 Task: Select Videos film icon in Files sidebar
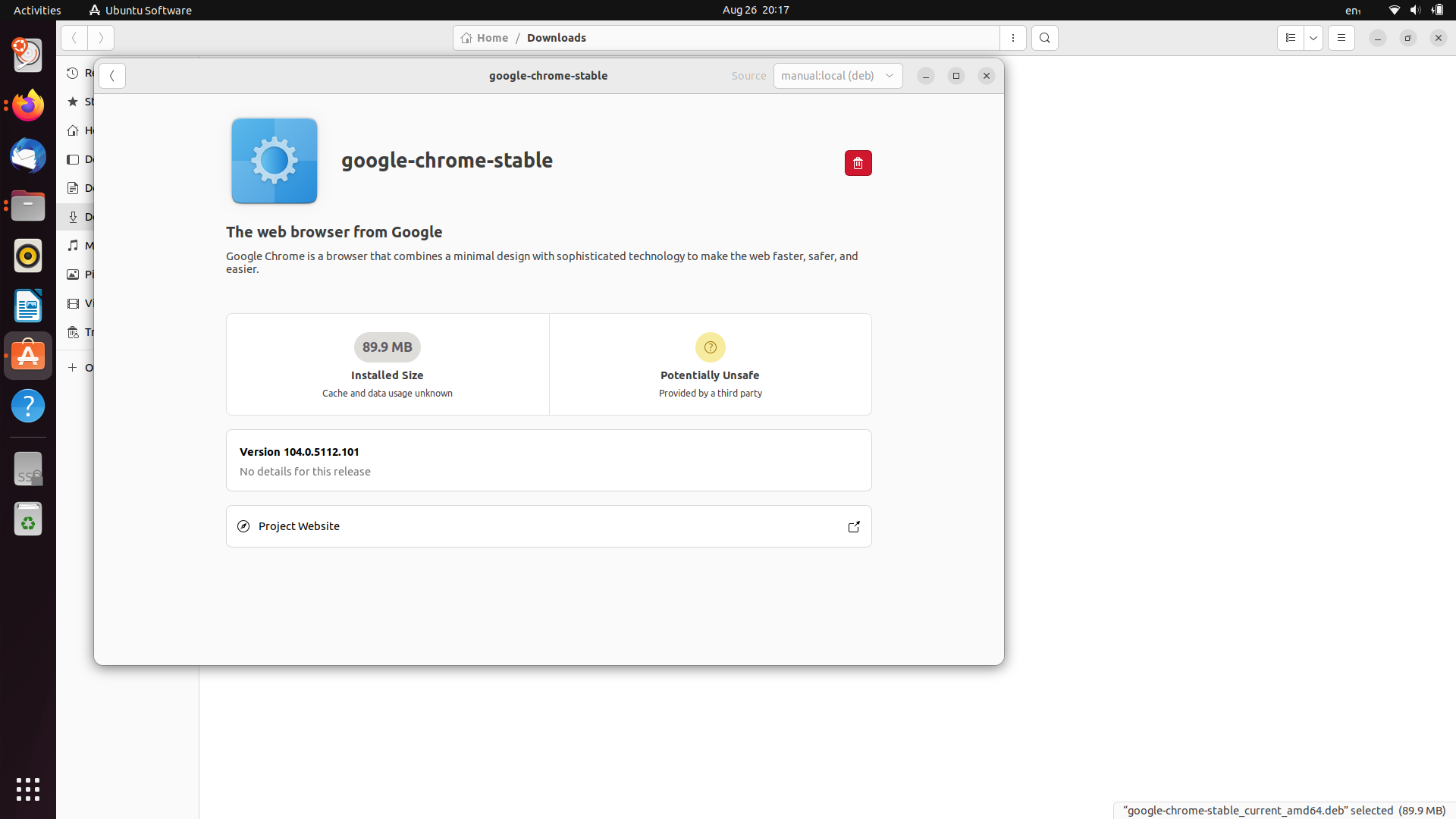(73, 303)
